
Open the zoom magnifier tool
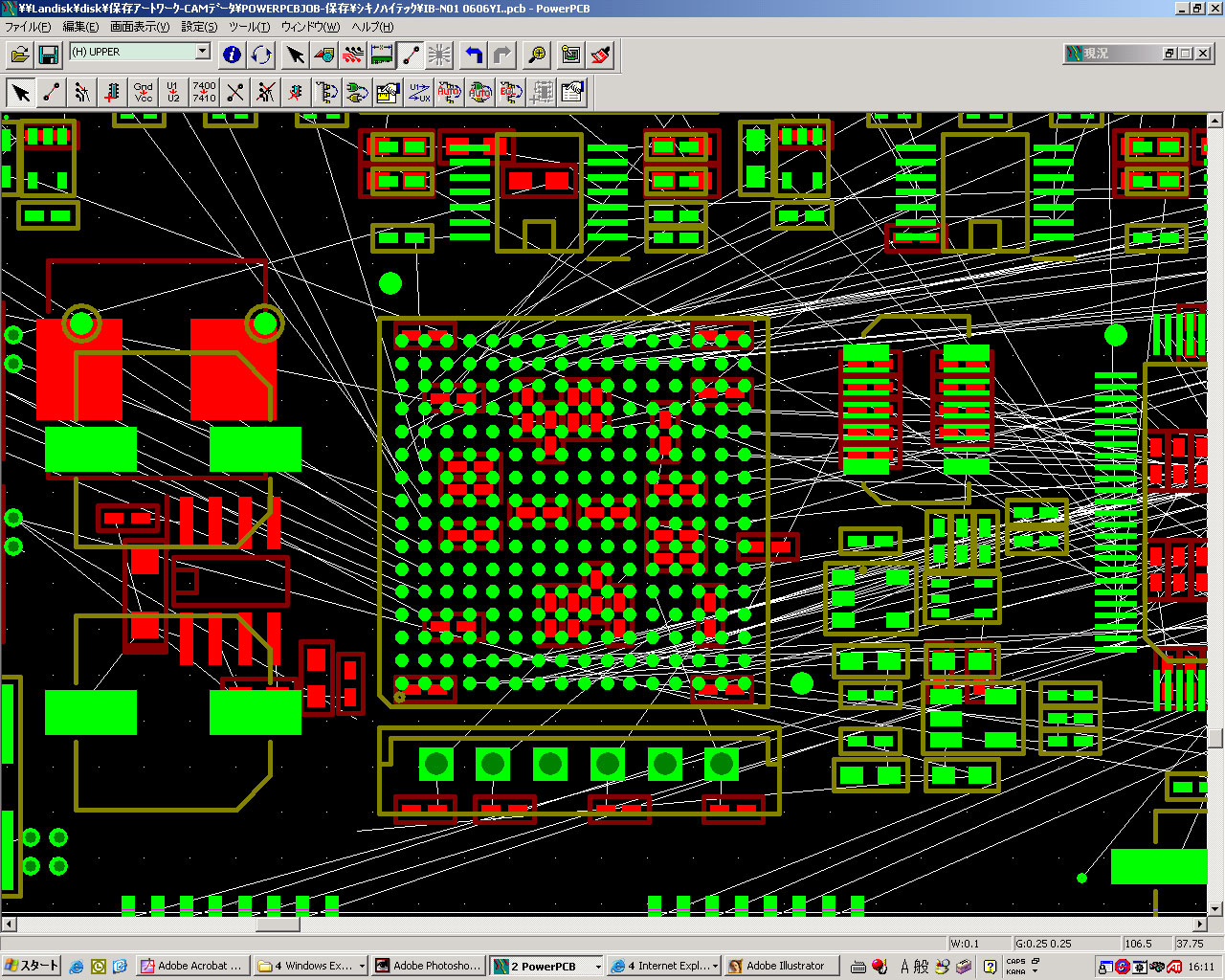(x=537, y=55)
